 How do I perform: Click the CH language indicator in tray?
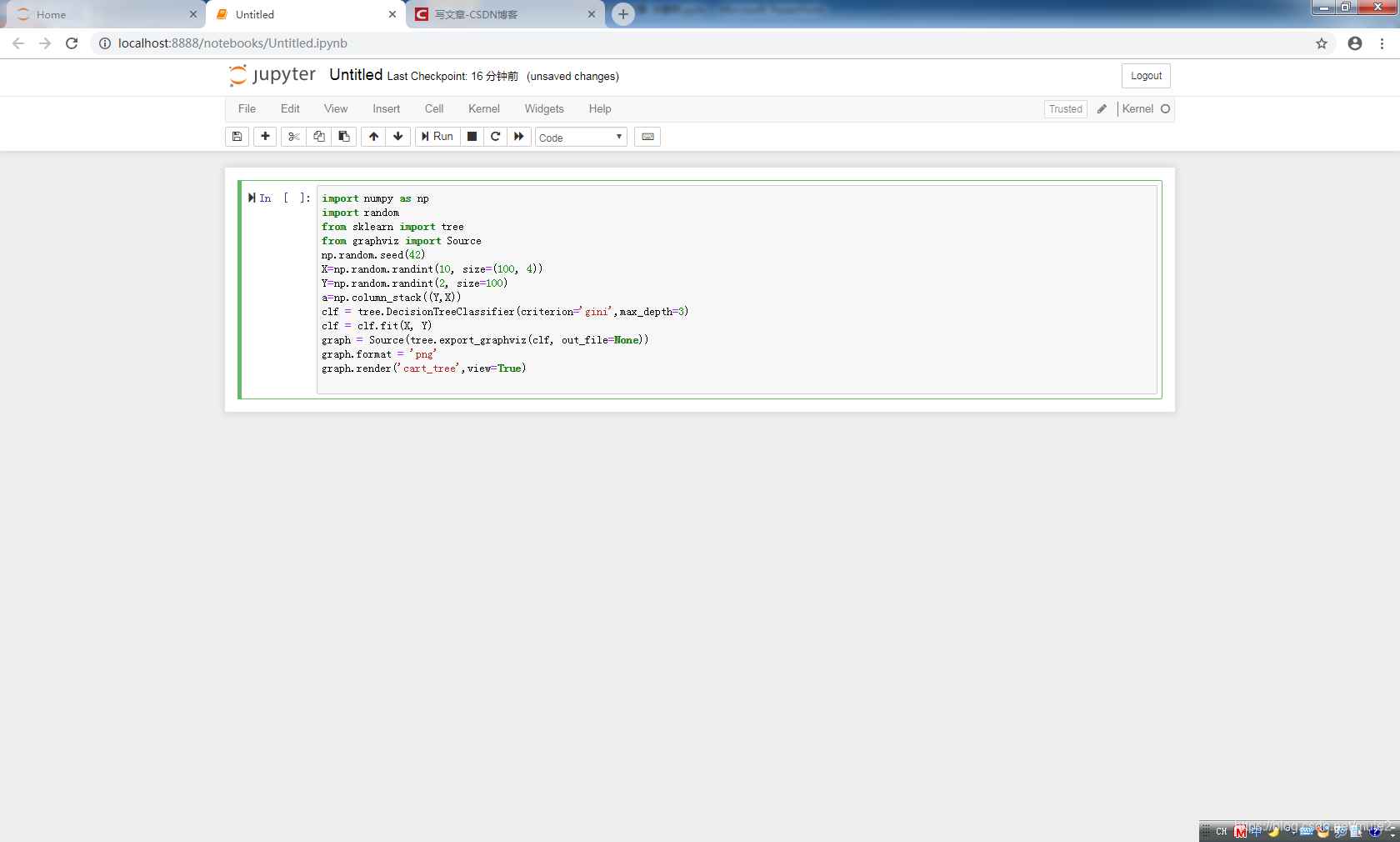tap(1221, 831)
